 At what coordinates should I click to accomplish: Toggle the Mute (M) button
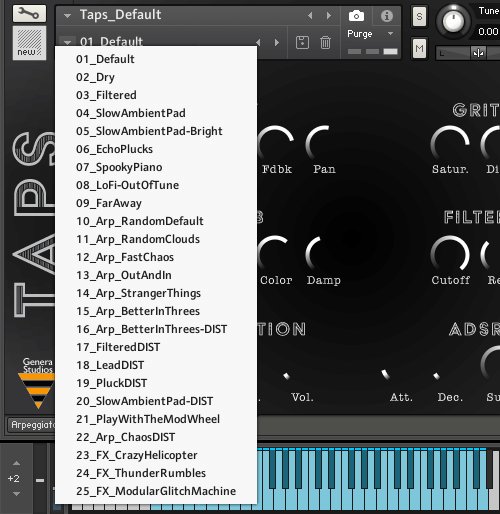tap(419, 49)
